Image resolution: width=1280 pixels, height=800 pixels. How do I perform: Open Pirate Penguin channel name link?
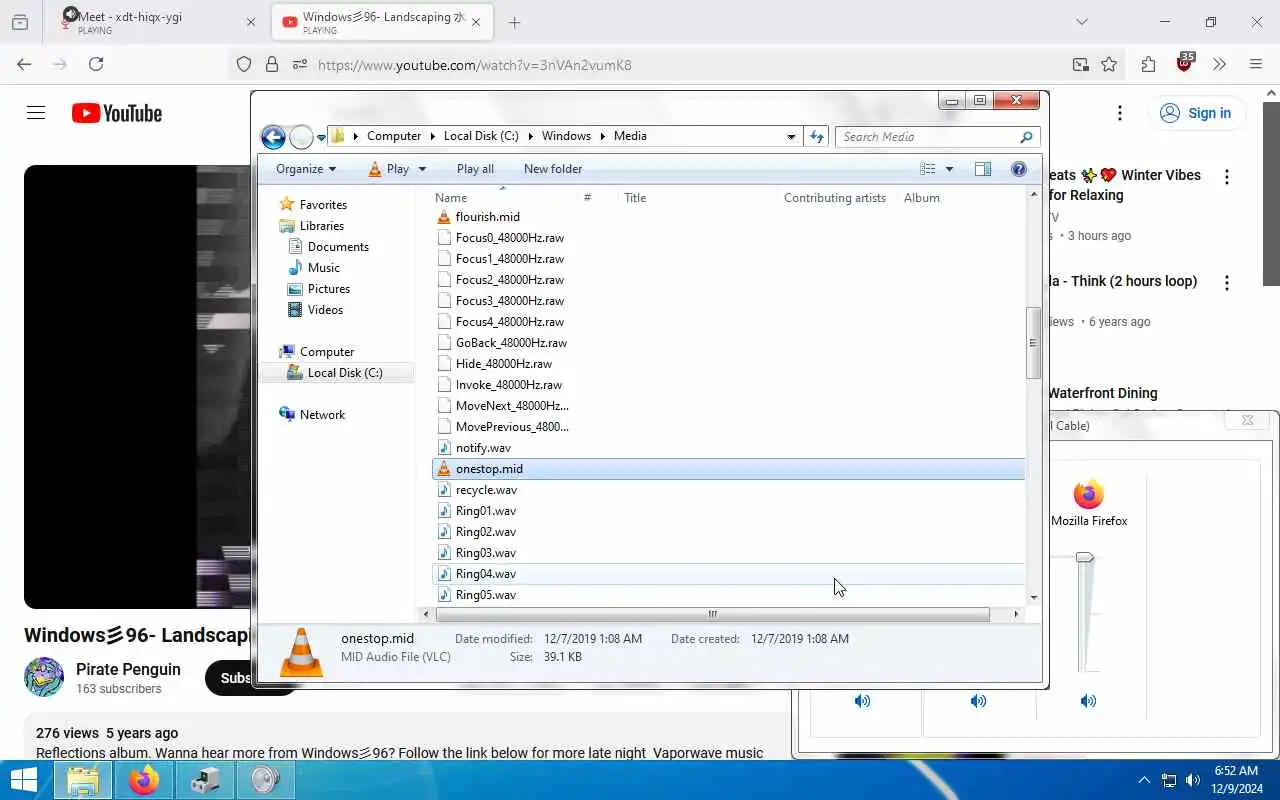click(128, 669)
